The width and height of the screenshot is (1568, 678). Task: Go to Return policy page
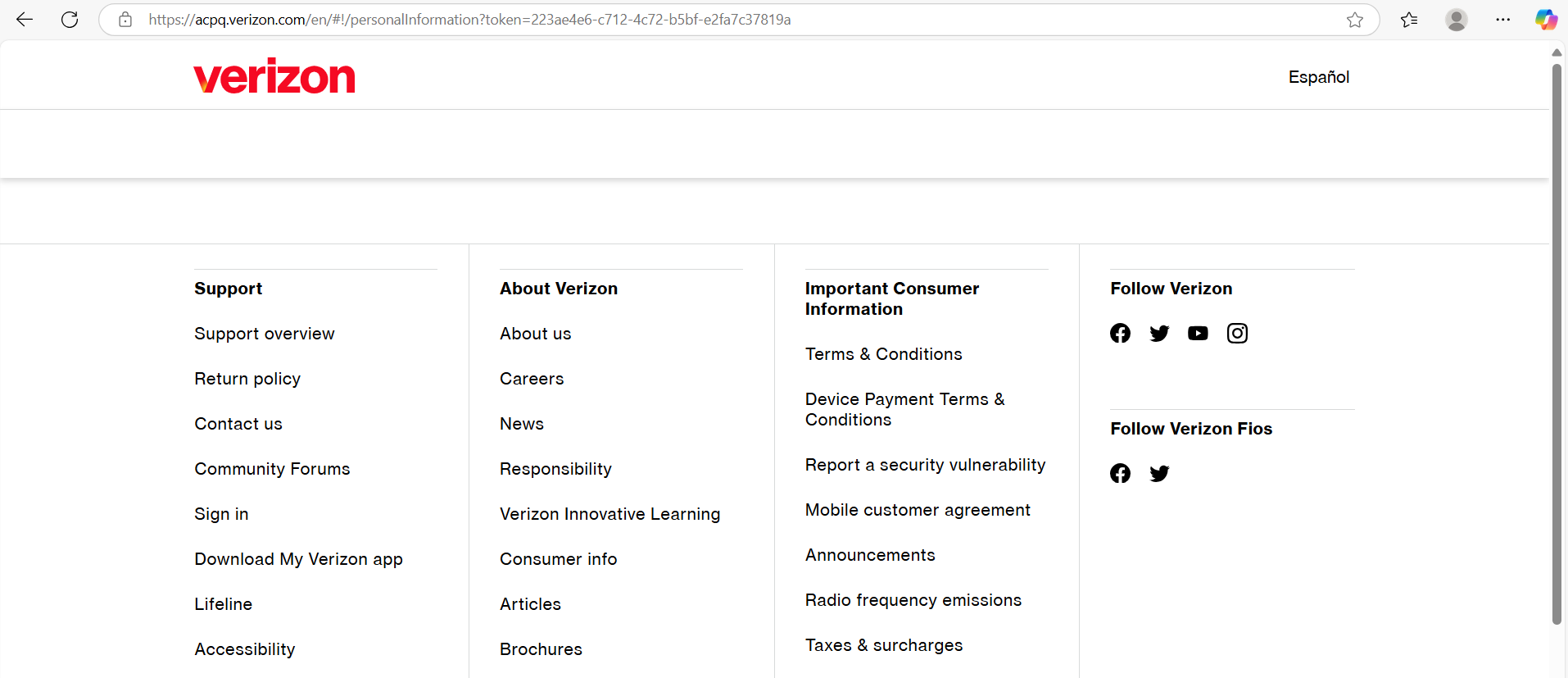(x=247, y=379)
